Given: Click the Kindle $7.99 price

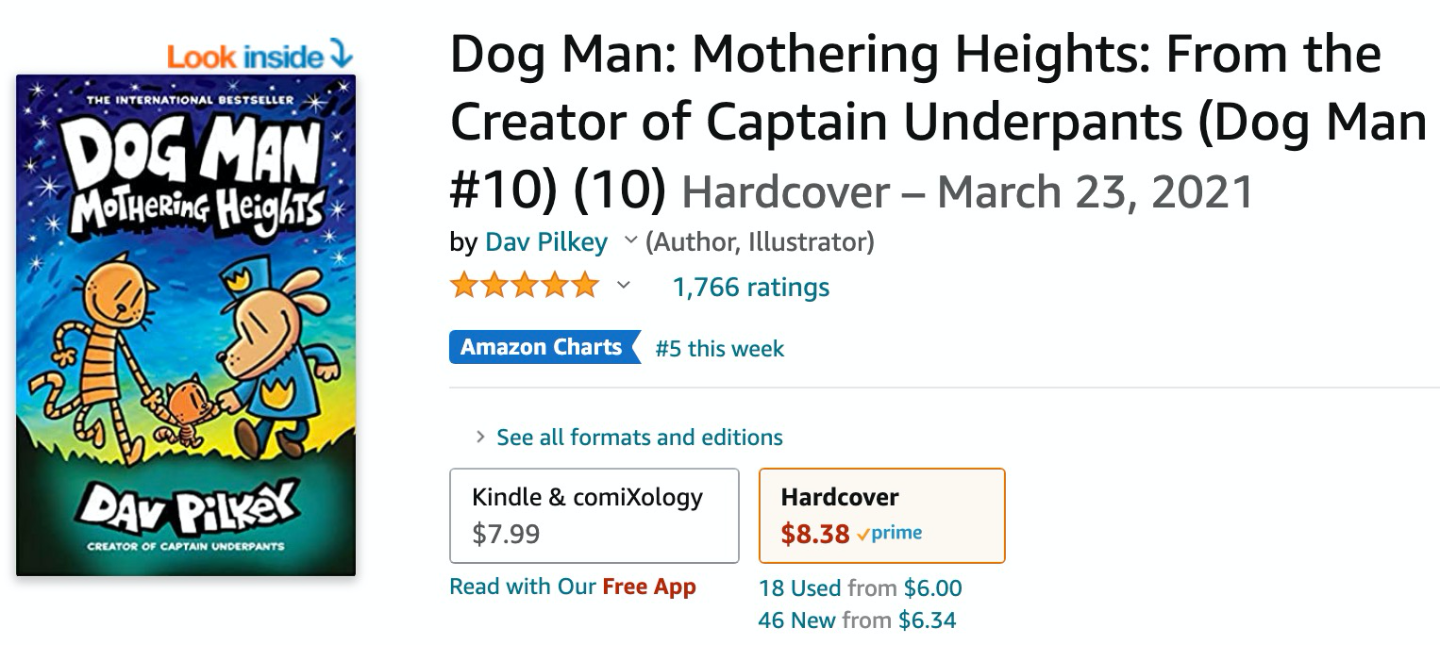Looking at the screenshot, I should coord(506,534).
